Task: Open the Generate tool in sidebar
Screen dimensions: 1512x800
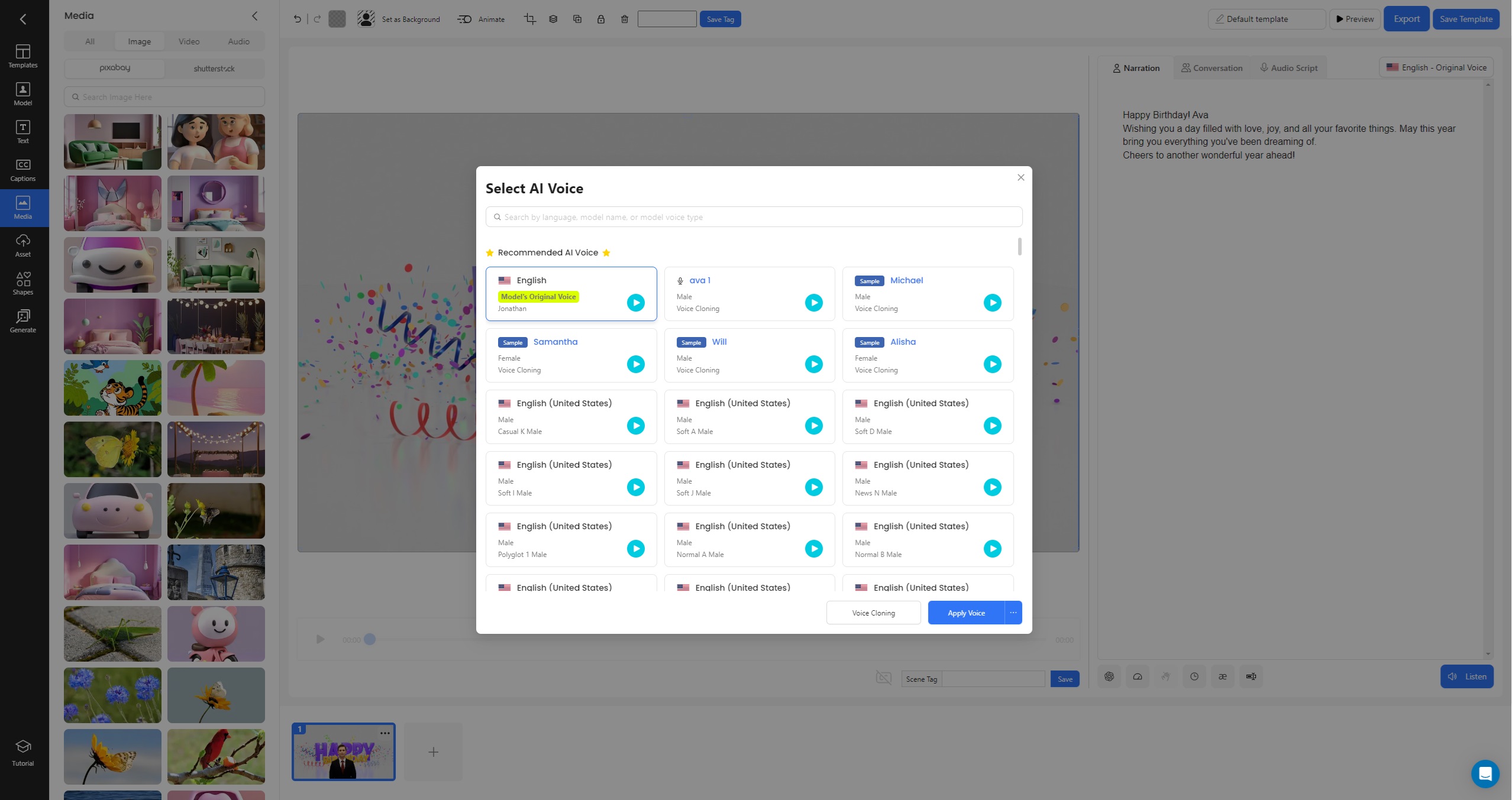Action: (22, 321)
